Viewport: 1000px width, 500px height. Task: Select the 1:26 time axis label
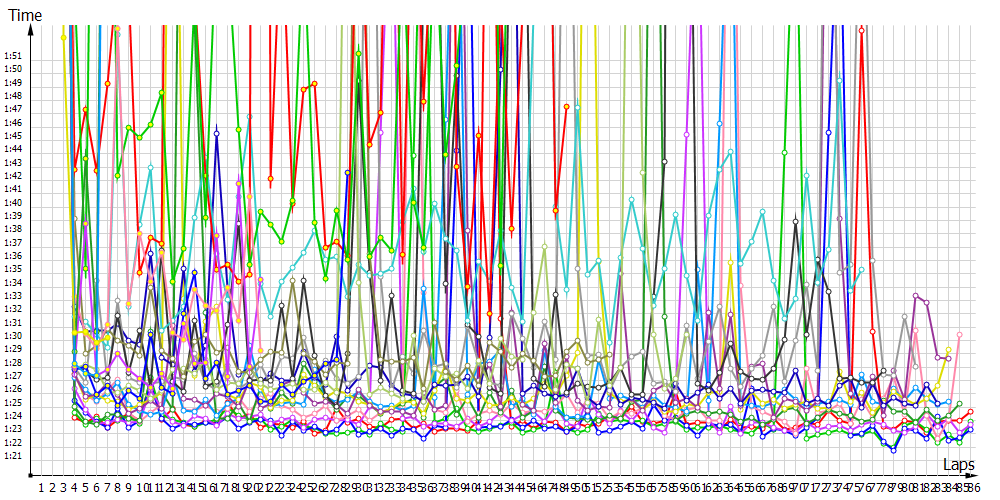point(12,389)
